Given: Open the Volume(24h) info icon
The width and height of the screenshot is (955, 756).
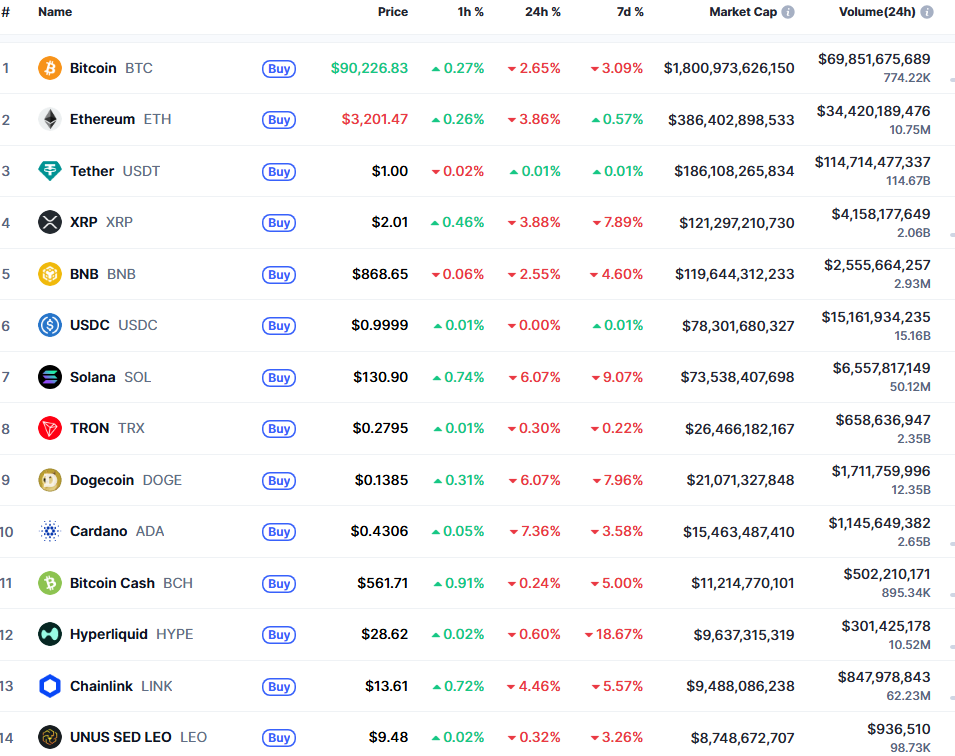Looking at the screenshot, I should point(927,12).
